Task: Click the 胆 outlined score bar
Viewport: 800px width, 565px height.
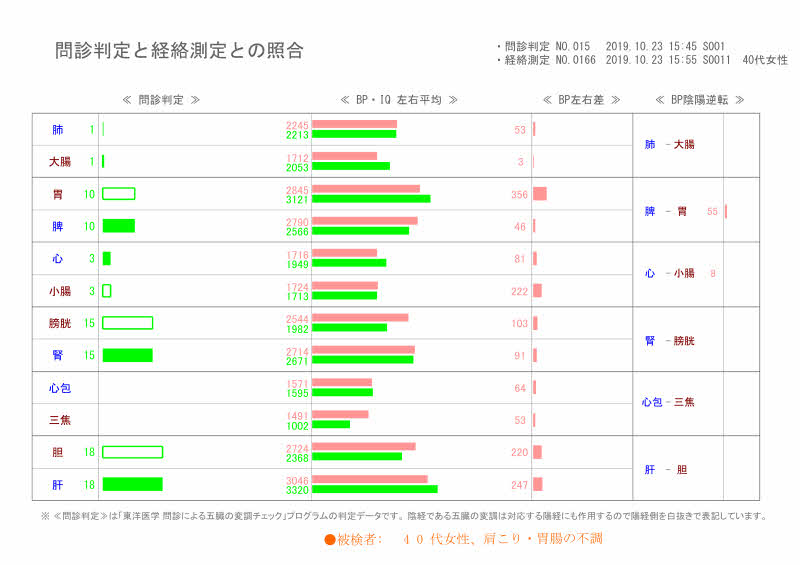Action: pos(132,452)
